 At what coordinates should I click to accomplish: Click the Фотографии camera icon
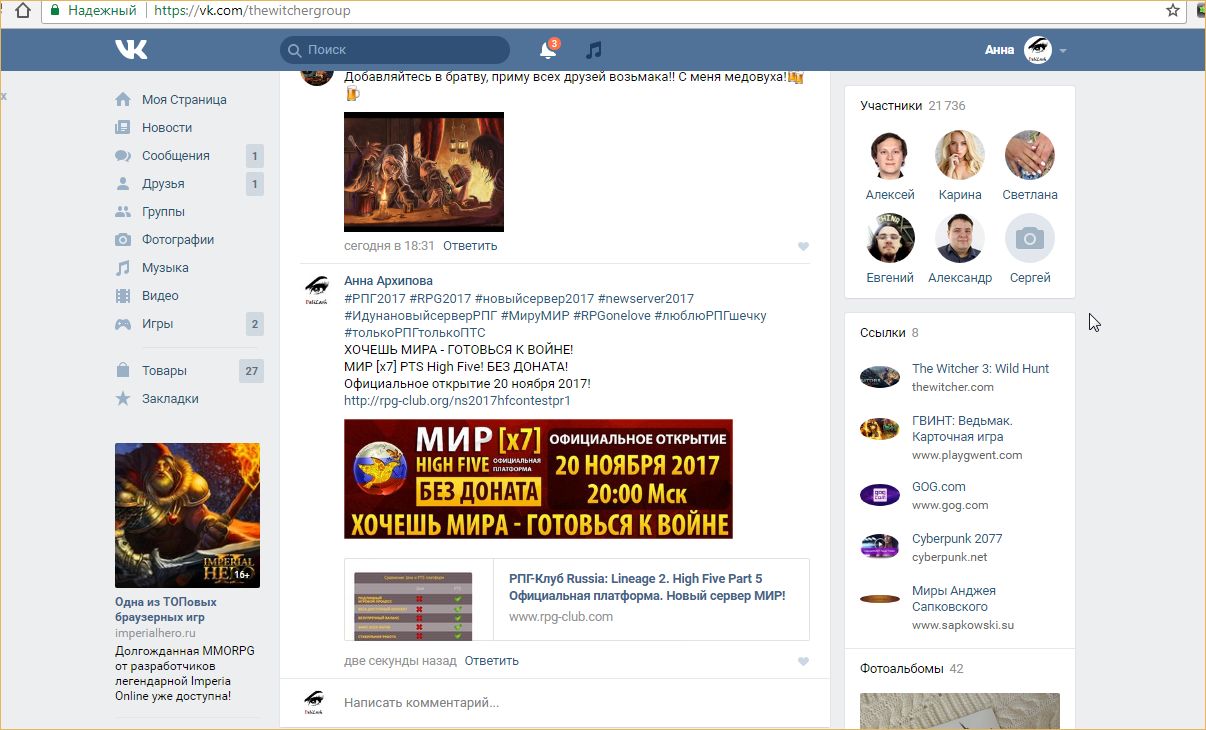click(123, 239)
